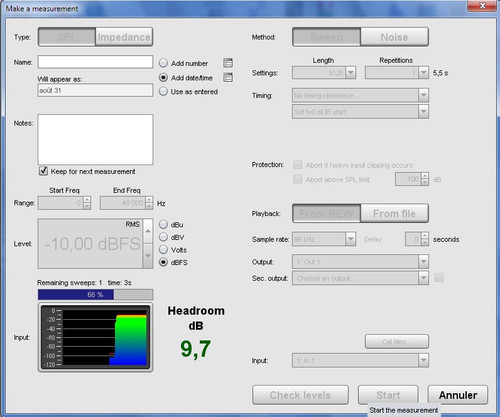500x417 pixels.
Task: Select the Impedance measurement type
Action: coord(124,37)
